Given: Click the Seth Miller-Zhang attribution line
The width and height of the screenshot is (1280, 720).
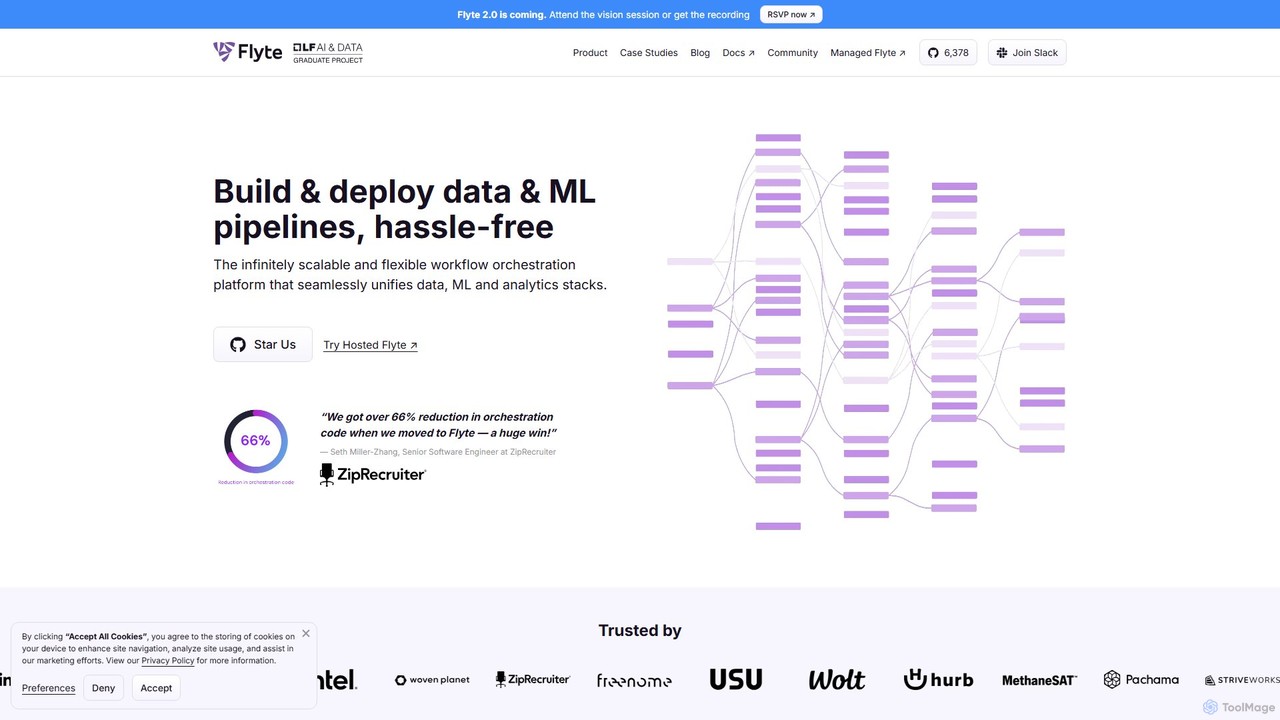Looking at the screenshot, I should click(438, 452).
